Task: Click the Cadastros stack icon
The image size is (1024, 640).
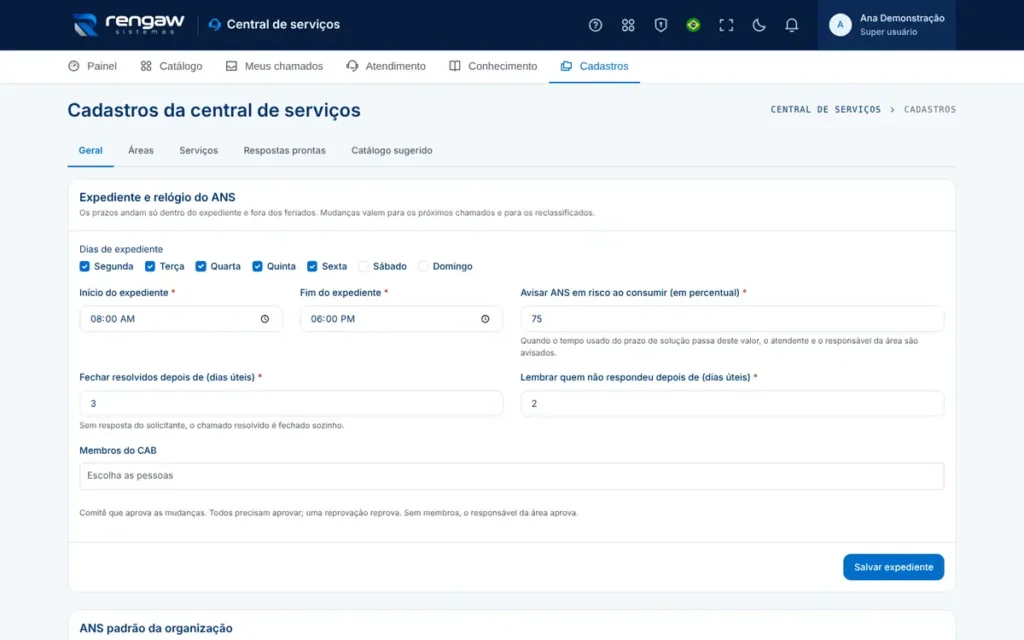Action: pos(566,66)
